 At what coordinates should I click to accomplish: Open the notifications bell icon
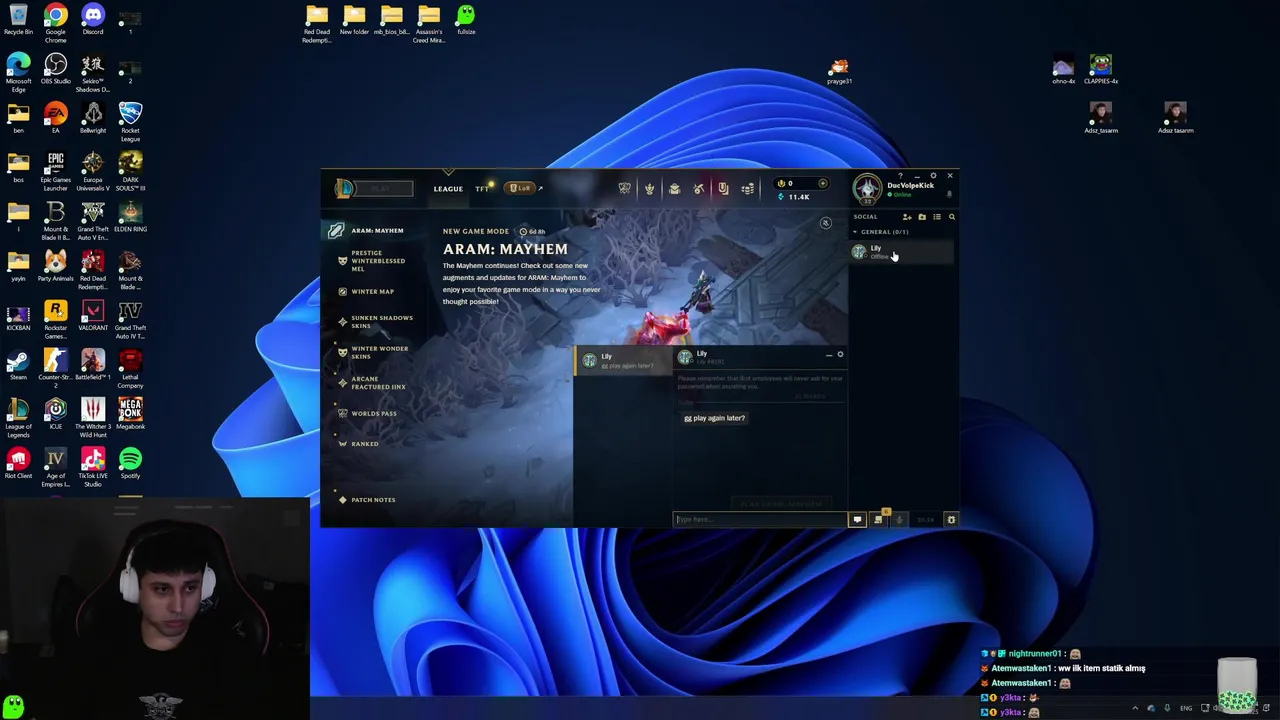pos(949,194)
